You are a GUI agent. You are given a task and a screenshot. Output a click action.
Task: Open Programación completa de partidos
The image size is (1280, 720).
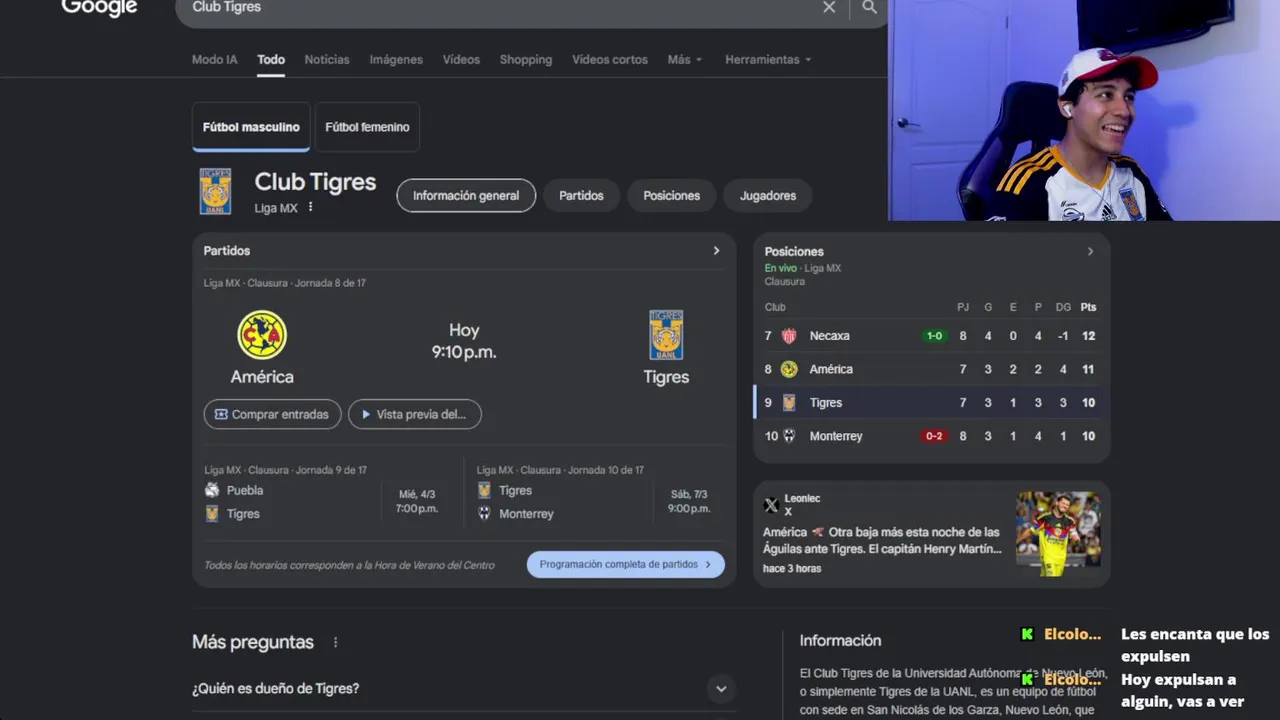626,564
